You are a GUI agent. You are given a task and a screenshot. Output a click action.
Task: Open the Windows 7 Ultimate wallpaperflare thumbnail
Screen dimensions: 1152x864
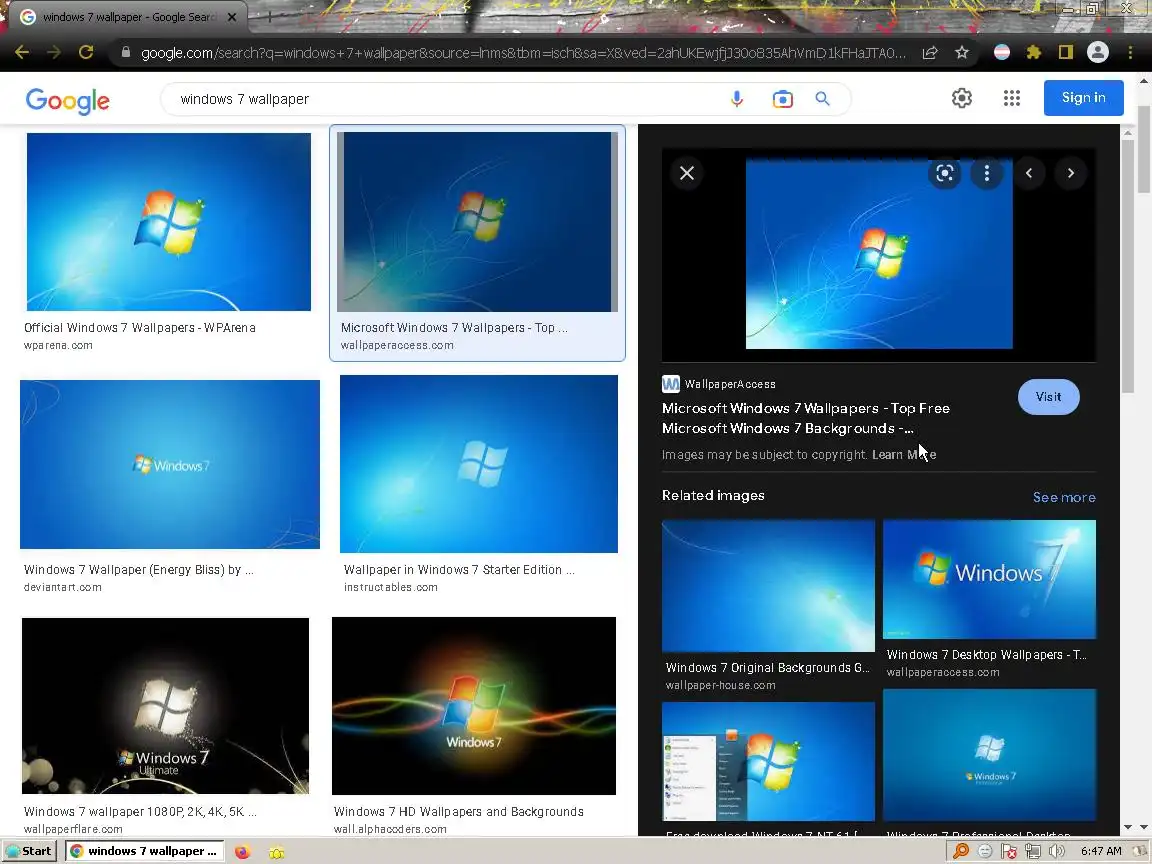165,706
